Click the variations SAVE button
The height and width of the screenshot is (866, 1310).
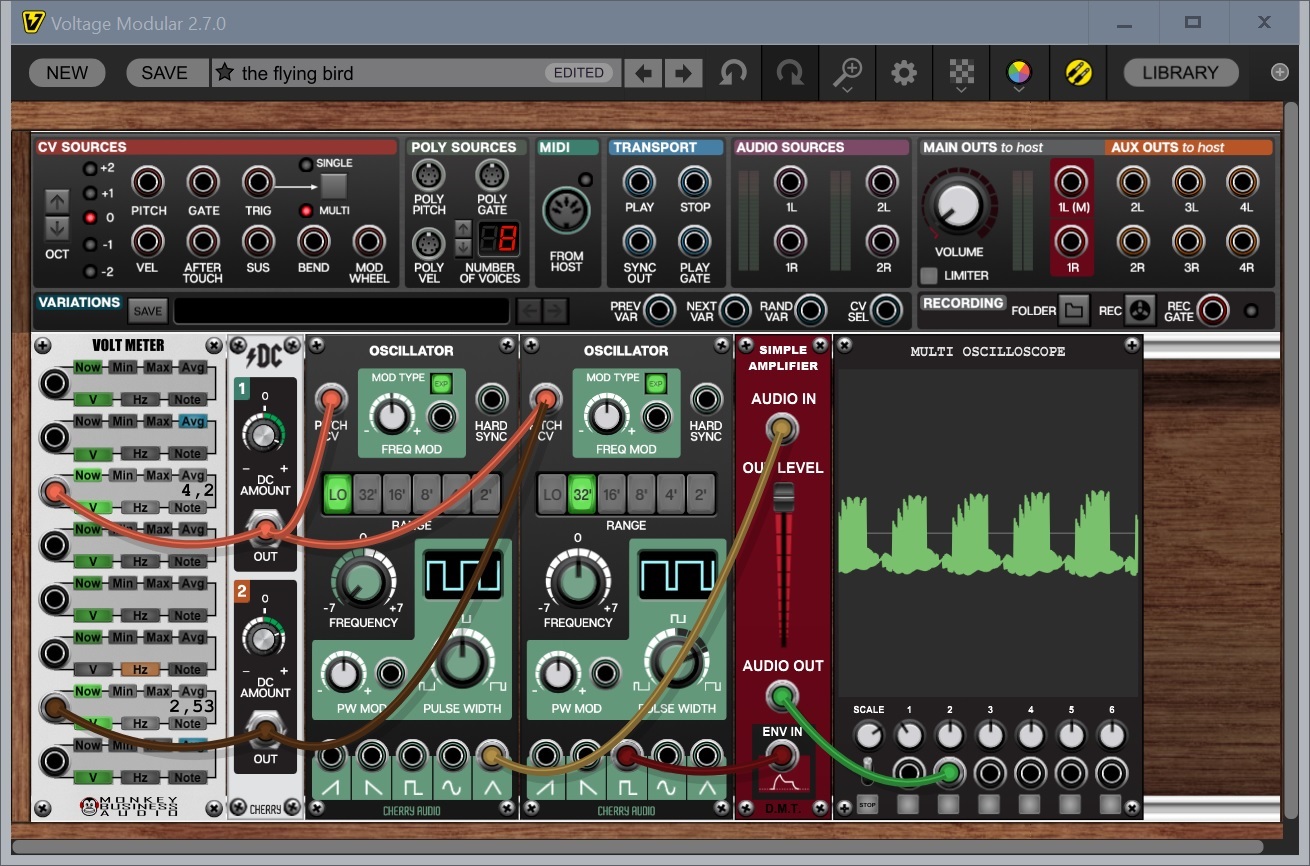(148, 311)
